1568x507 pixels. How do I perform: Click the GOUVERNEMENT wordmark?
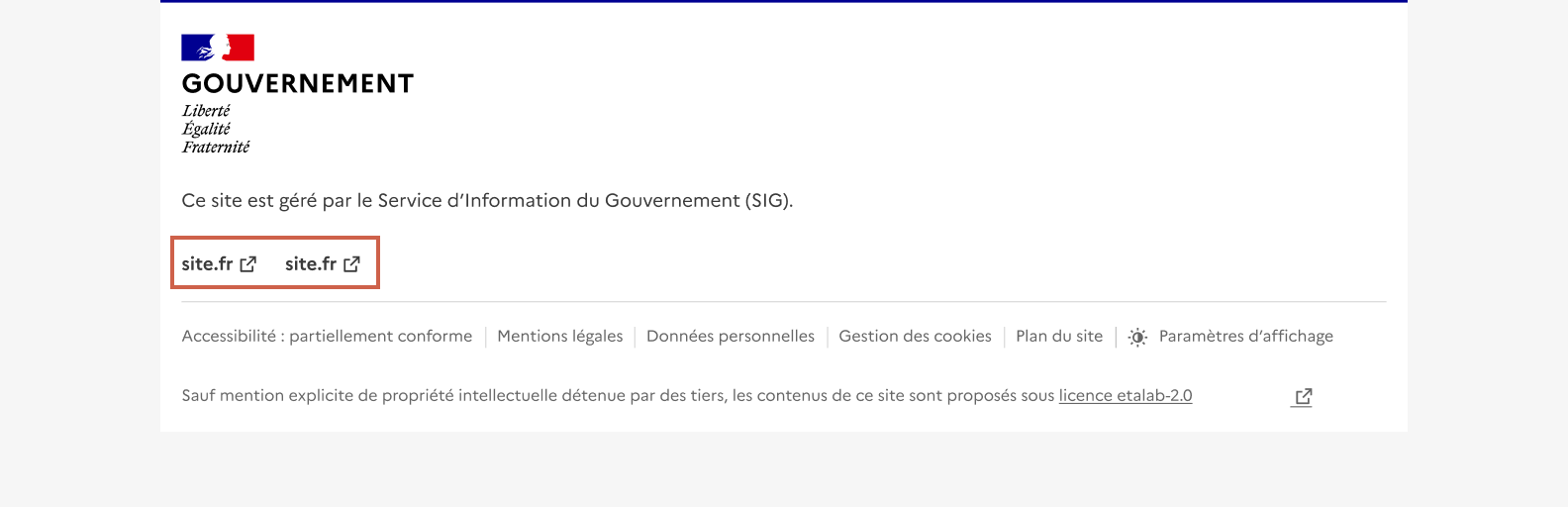pos(297,84)
